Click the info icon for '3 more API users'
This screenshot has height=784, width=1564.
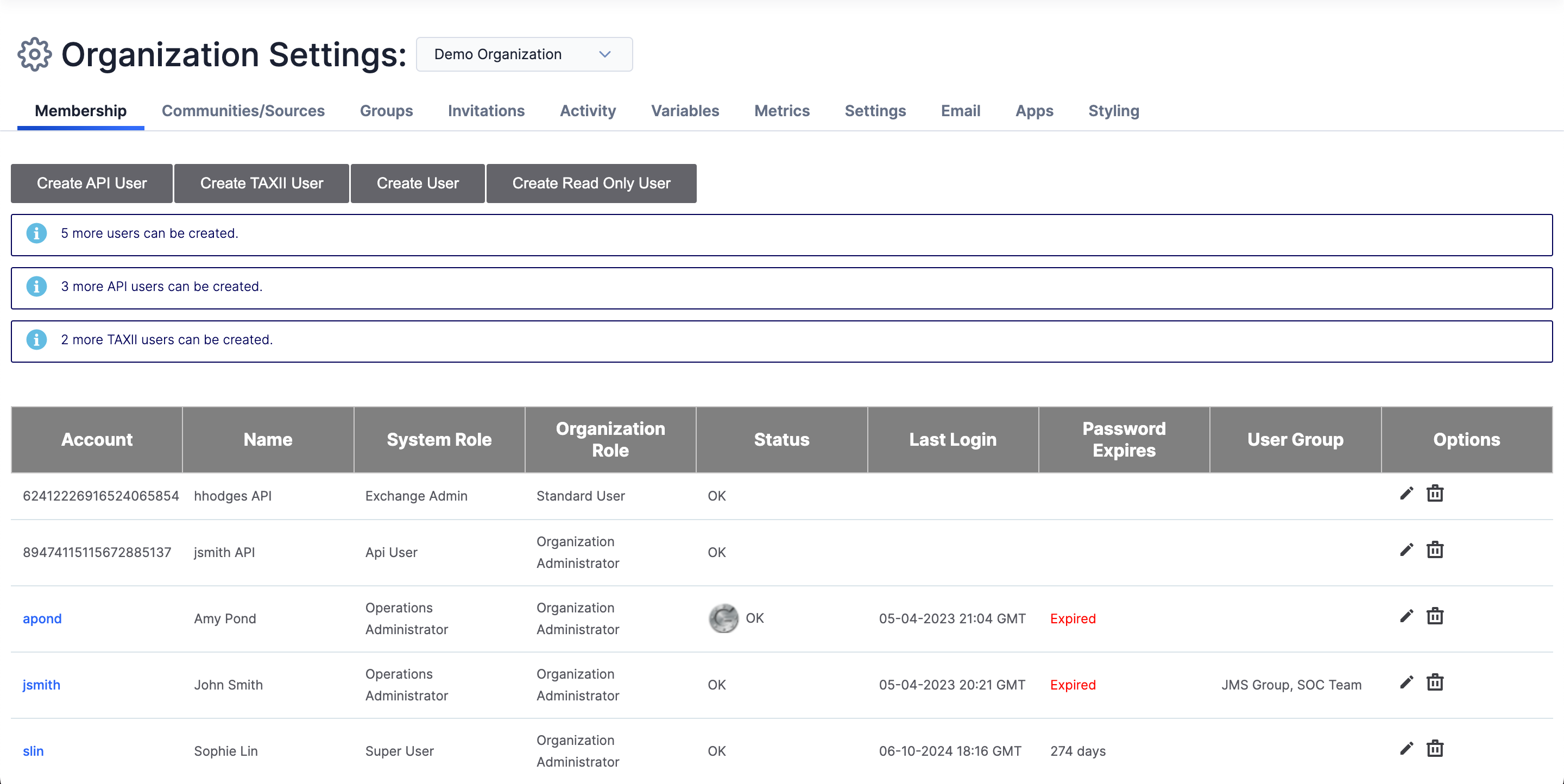click(x=36, y=287)
